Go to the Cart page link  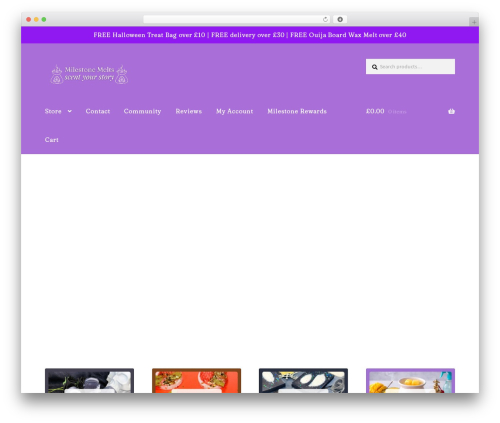(52, 140)
